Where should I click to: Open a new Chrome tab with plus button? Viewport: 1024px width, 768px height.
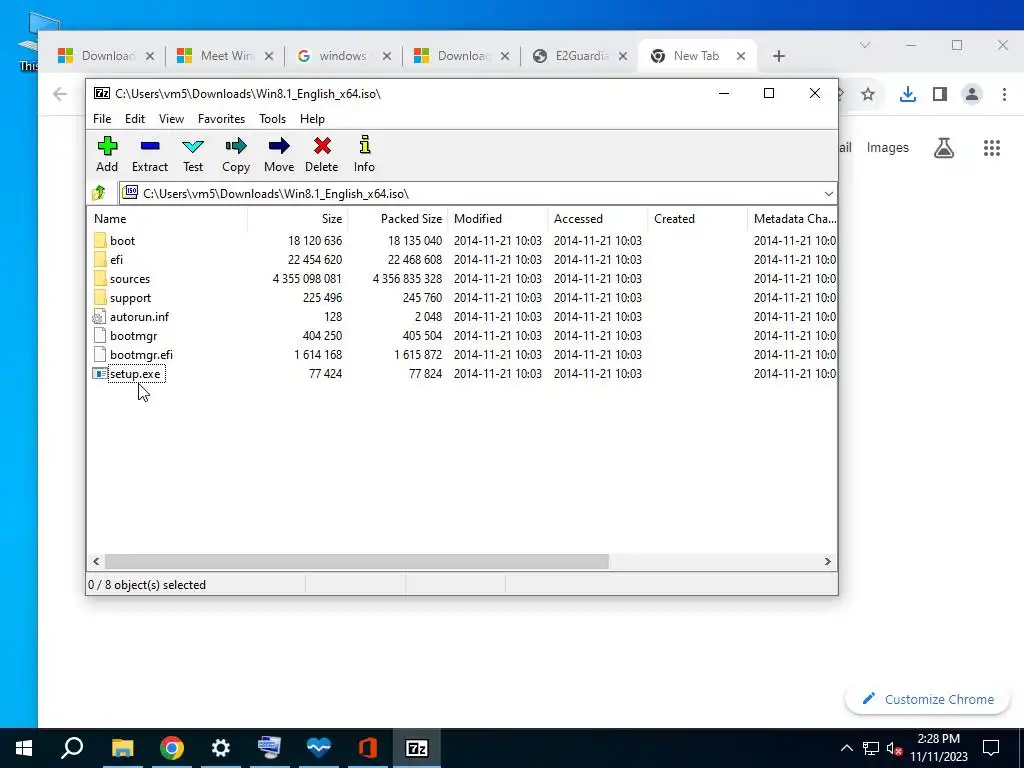778,56
